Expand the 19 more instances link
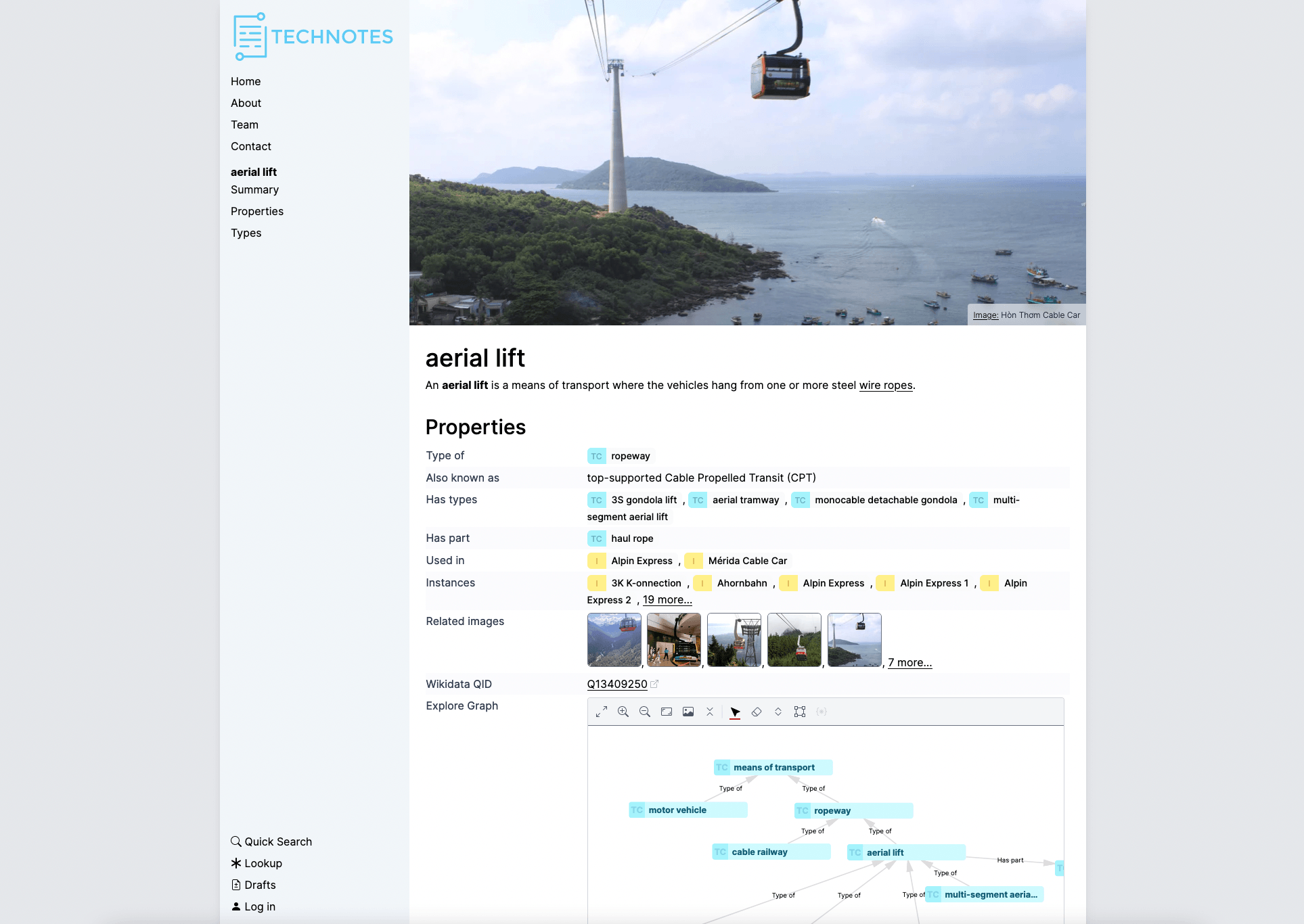Image resolution: width=1304 pixels, height=924 pixels. [667, 600]
